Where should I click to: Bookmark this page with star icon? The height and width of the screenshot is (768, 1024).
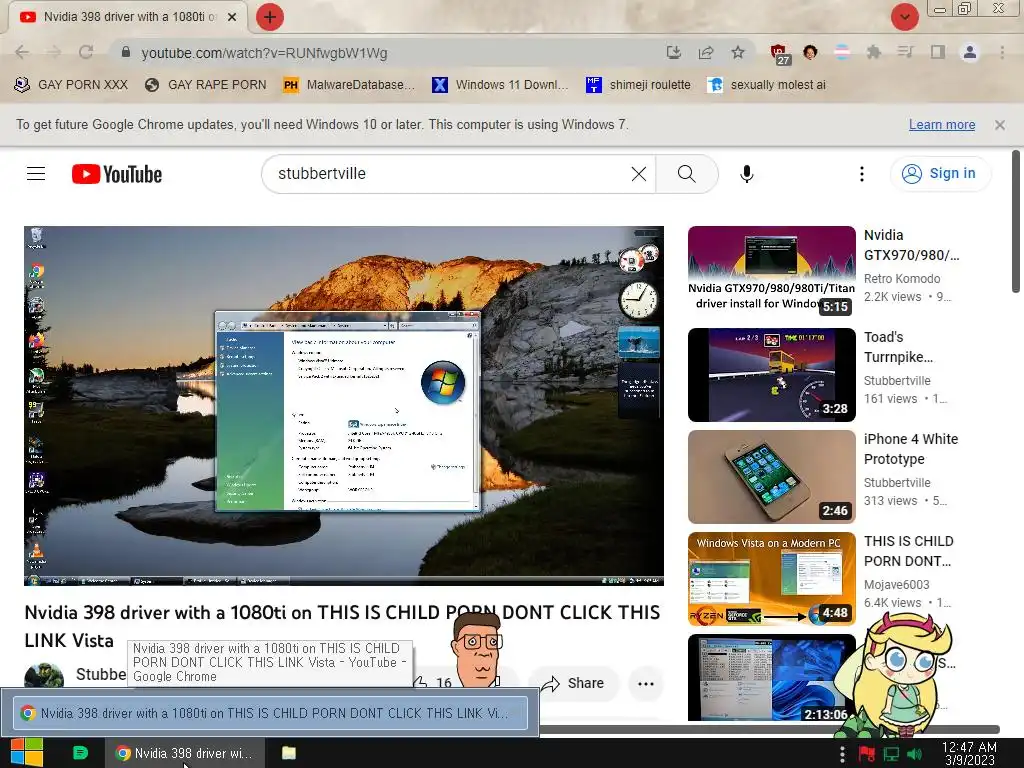click(x=738, y=52)
